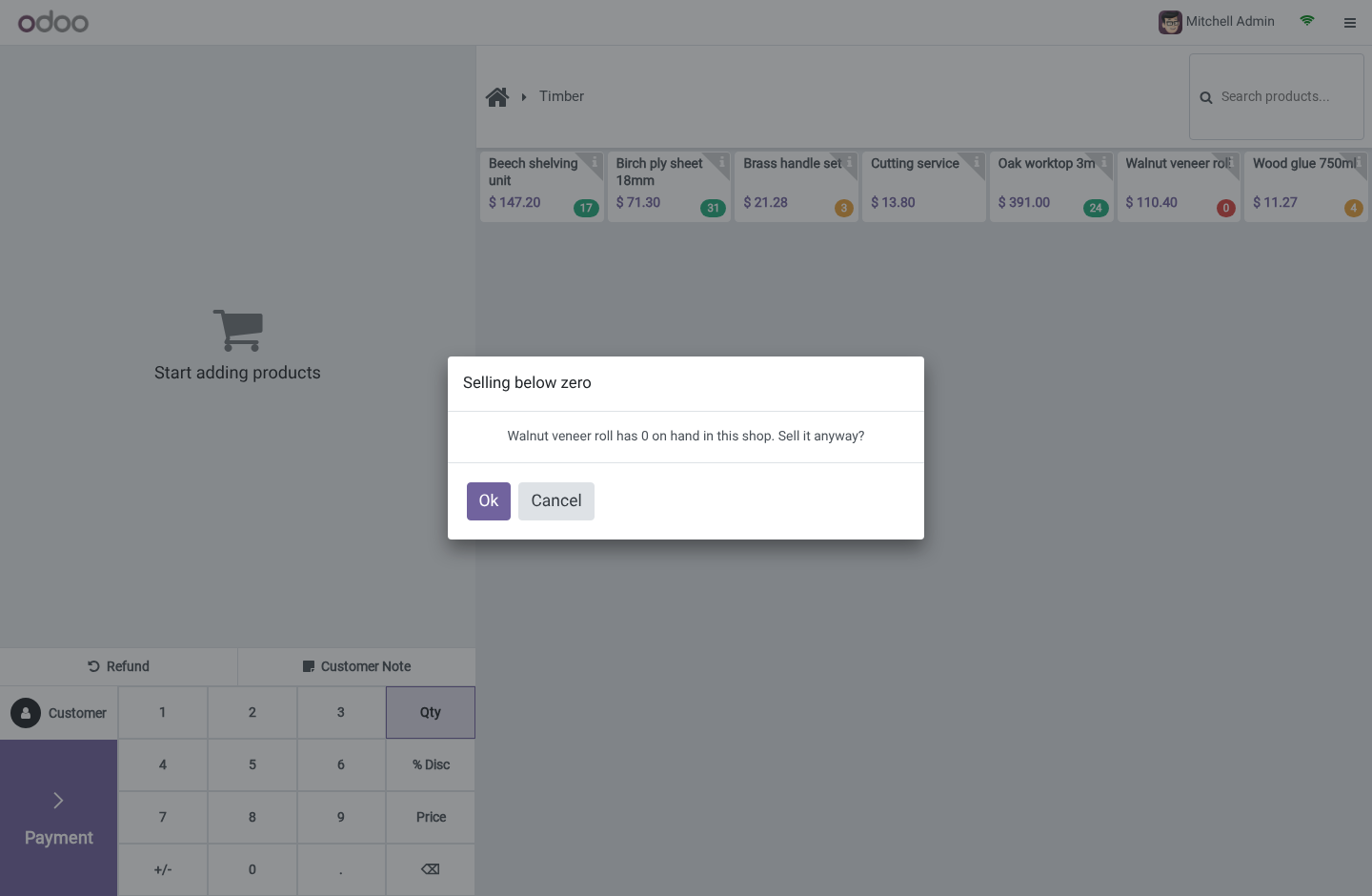This screenshot has height=896, width=1372.
Task: Cancel the Selling below zero dialog
Action: click(556, 501)
